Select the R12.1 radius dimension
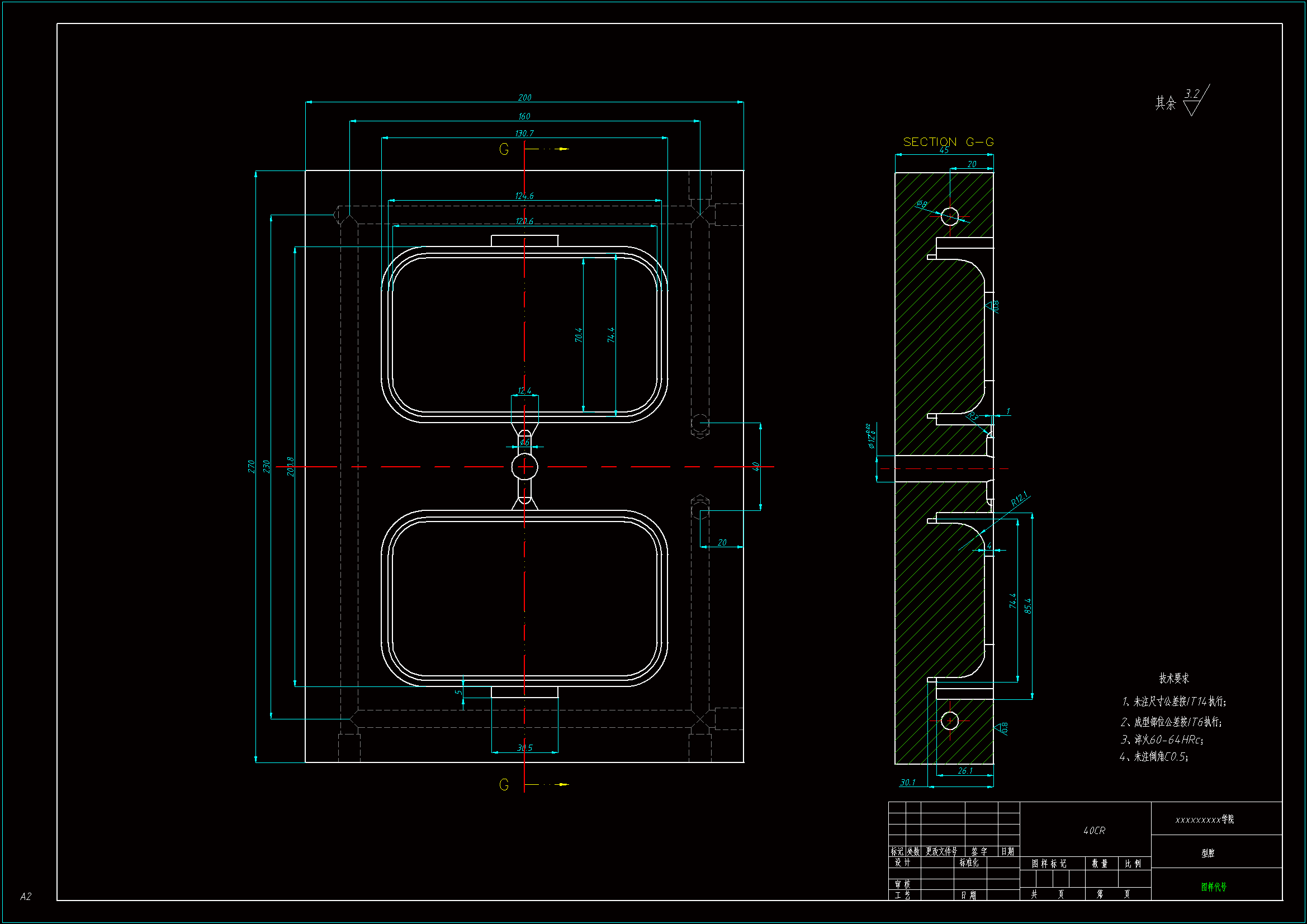Image resolution: width=1307 pixels, height=924 pixels. pyautogui.click(x=1020, y=499)
